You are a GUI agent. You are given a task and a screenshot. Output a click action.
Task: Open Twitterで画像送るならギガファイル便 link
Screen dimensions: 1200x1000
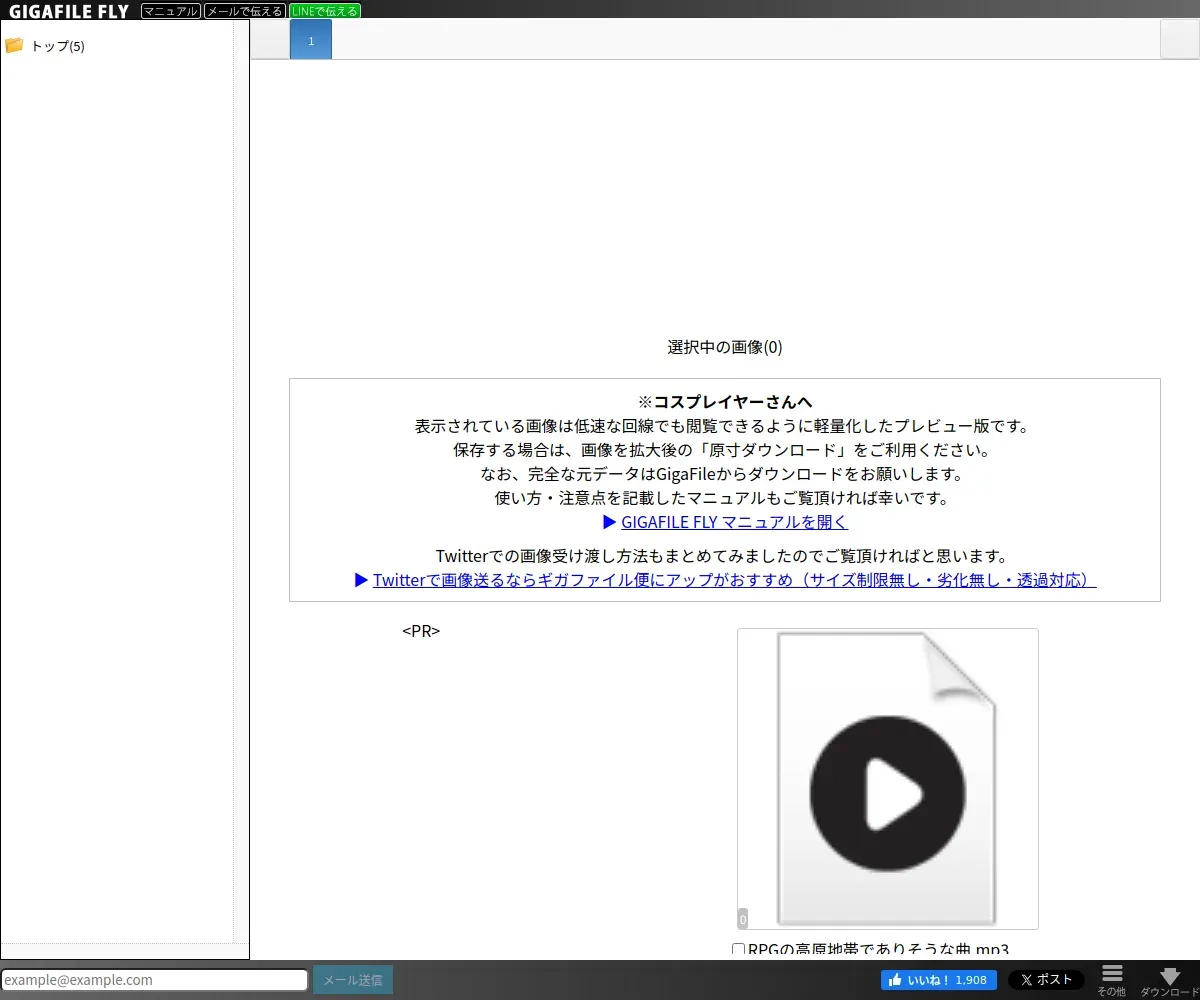(735, 580)
